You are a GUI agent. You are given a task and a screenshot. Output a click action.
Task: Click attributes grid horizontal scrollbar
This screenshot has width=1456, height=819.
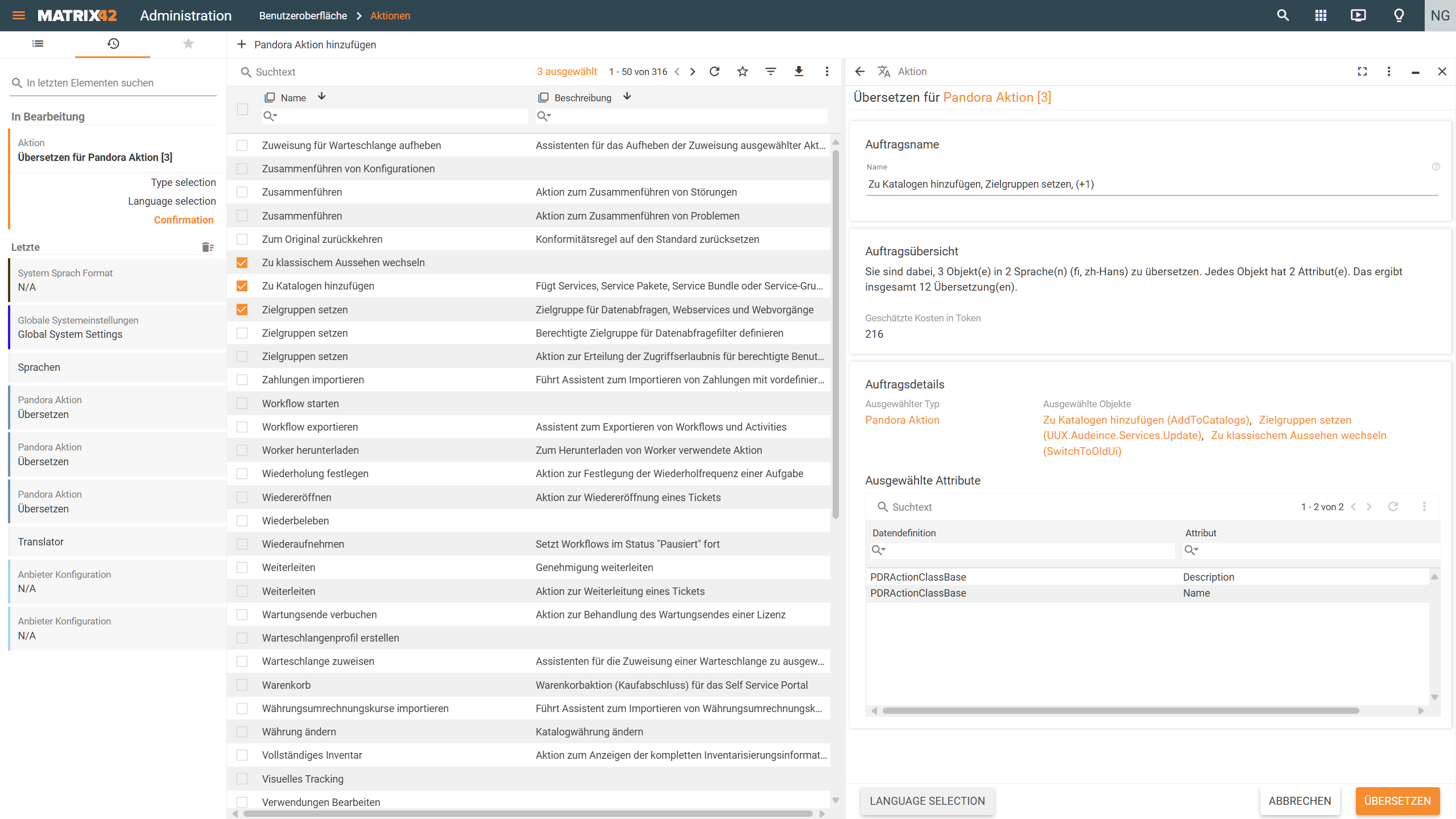click(x=1120, y=711)
